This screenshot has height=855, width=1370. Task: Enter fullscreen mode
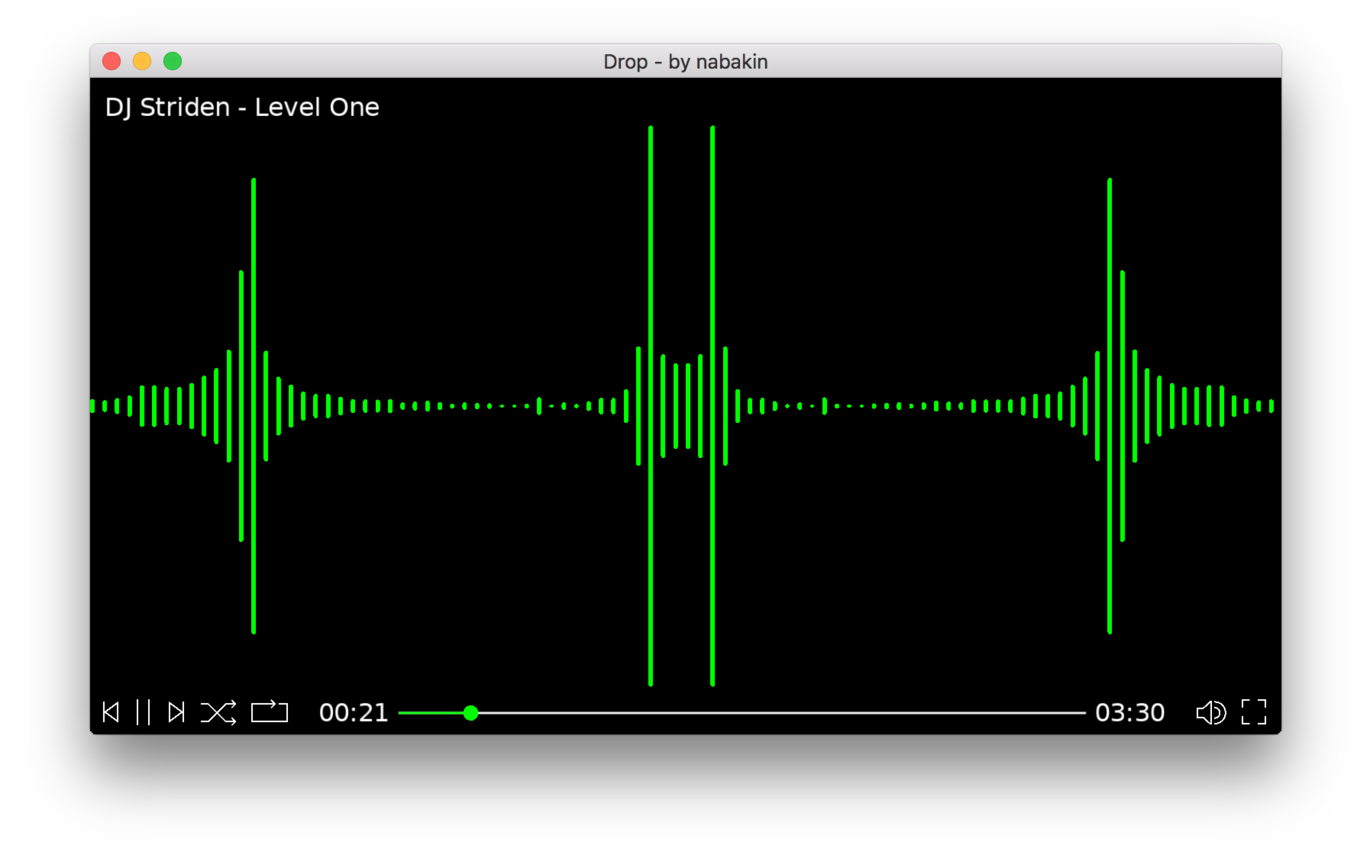click(x=1254, y=712)
